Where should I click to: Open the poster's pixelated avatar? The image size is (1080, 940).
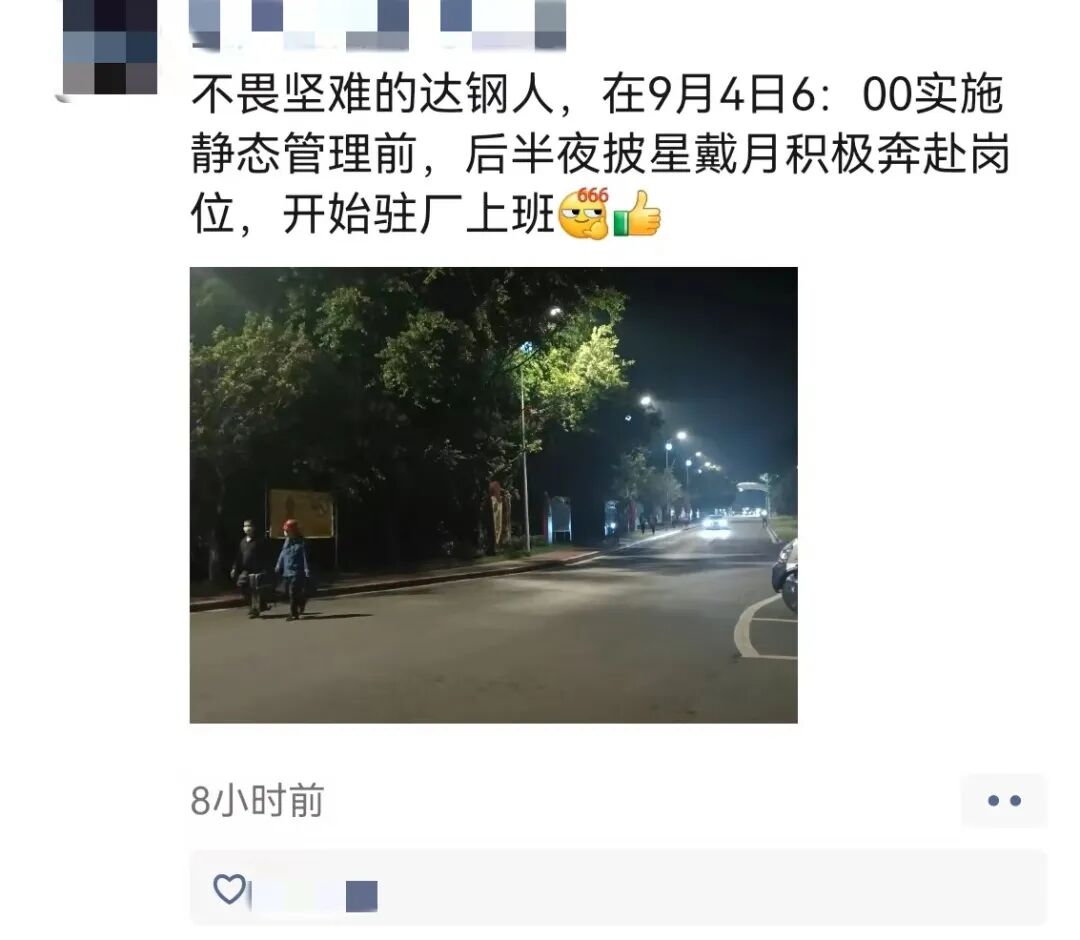pos(110,47)
